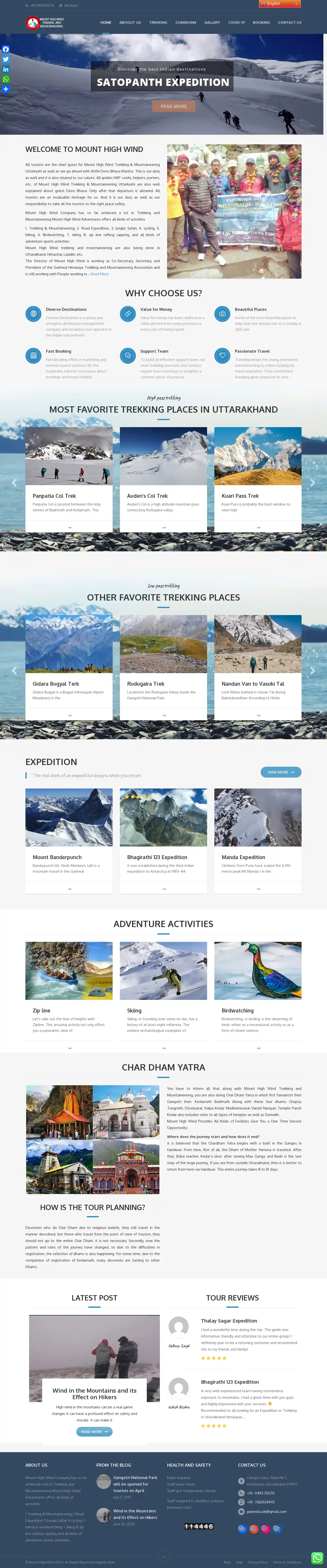The width and height of the screenshot is (327, 1568).
Task: Open the Panpatia Col Trek thumbnail
Action: [69, 456]
